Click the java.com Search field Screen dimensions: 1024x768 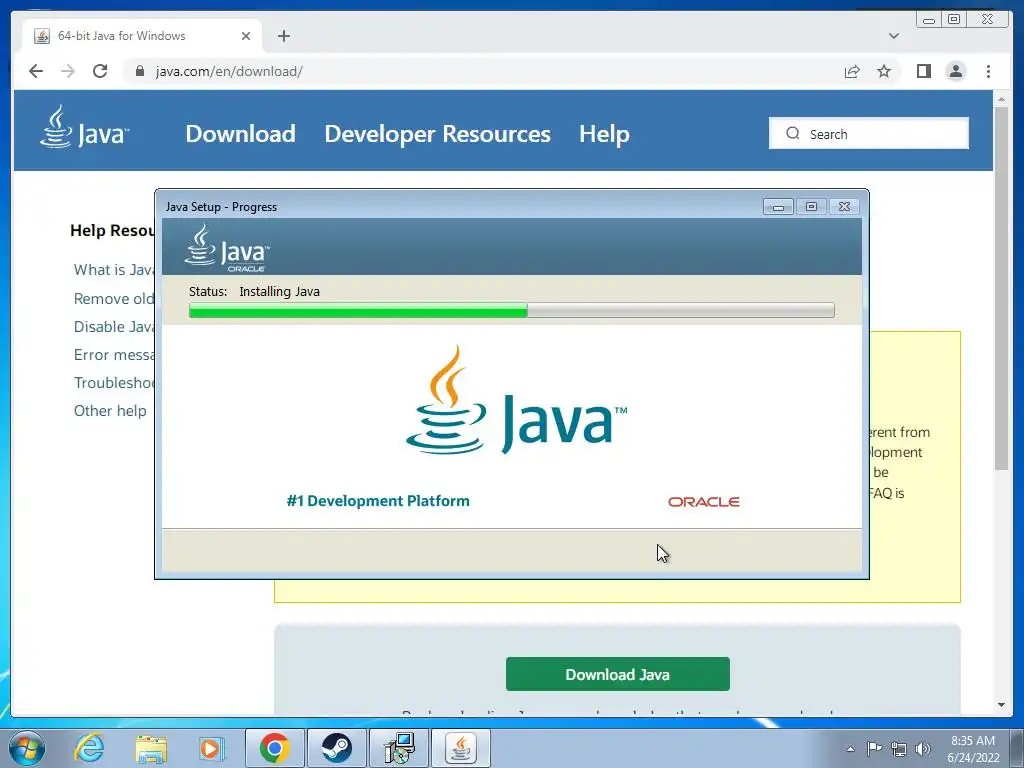[x=869, y=133]
